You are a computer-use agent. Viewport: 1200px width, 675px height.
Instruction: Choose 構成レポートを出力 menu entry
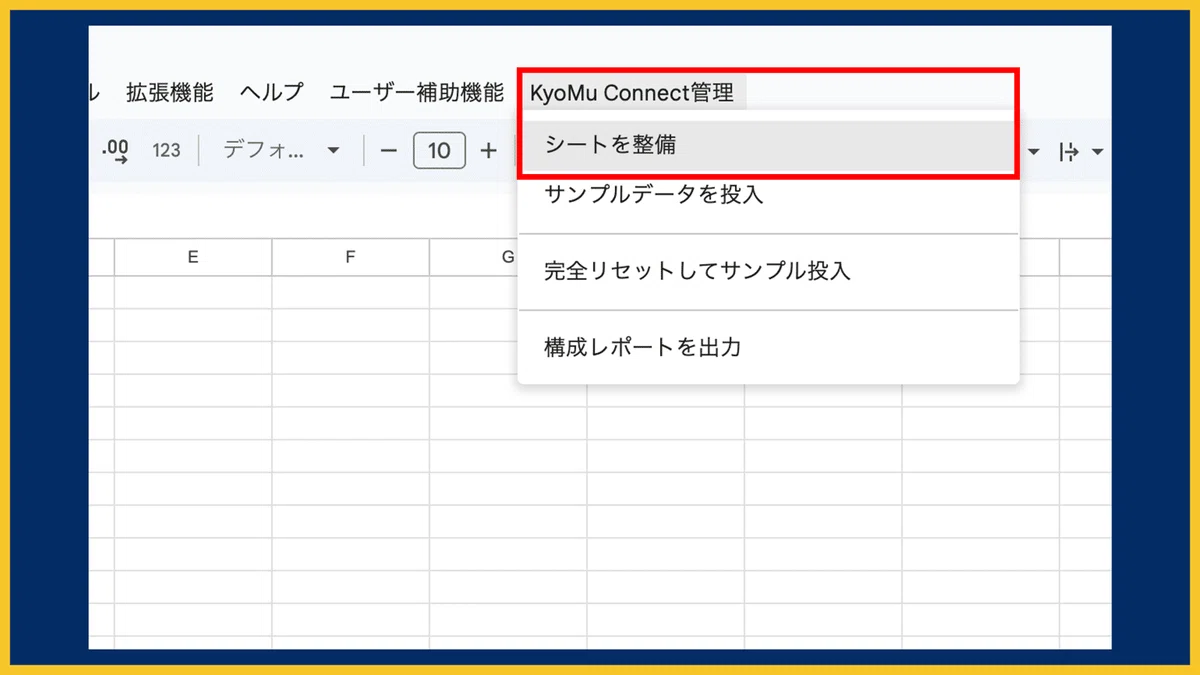pos(768,347)
